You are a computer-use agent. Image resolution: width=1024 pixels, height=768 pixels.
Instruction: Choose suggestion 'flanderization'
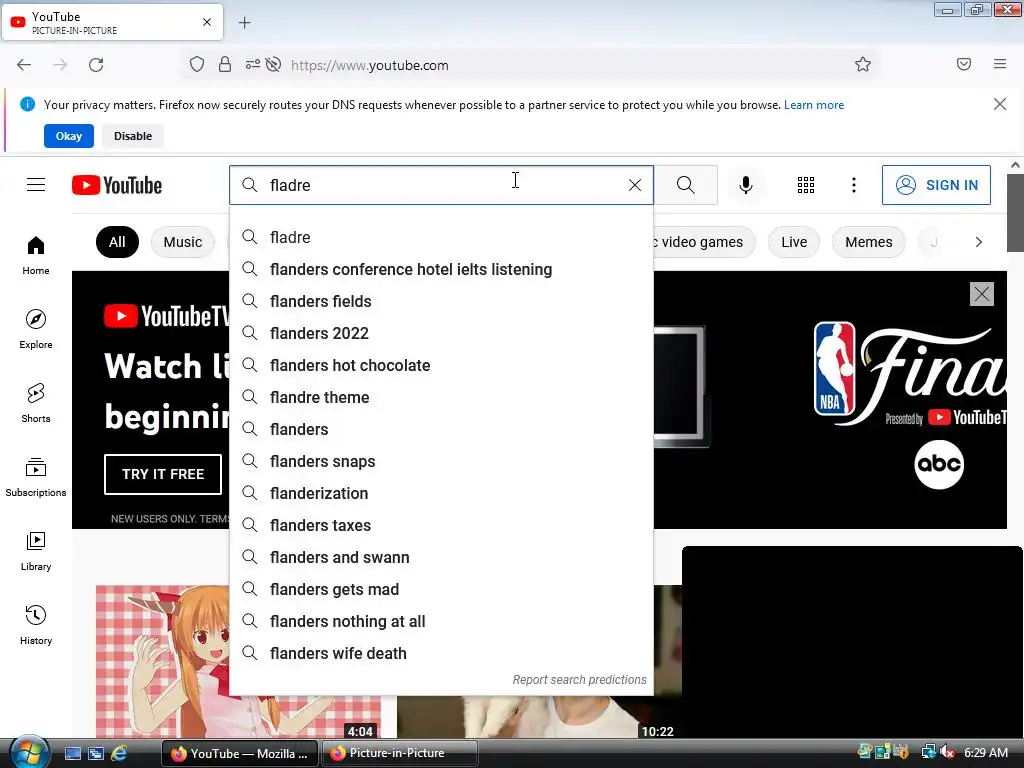click(x=441, y=493)
